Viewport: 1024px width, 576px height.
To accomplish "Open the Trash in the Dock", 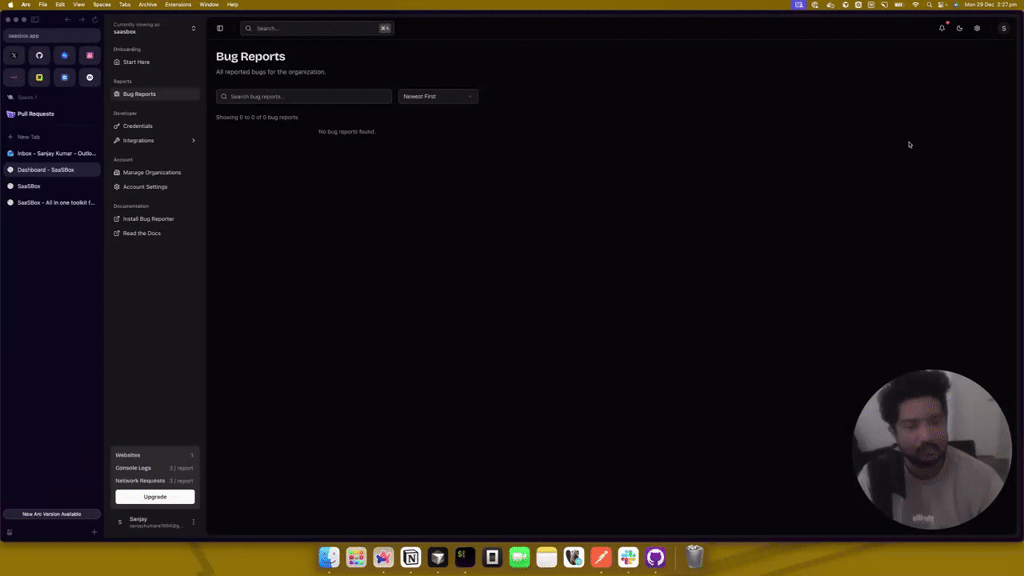I will point(695,557).
